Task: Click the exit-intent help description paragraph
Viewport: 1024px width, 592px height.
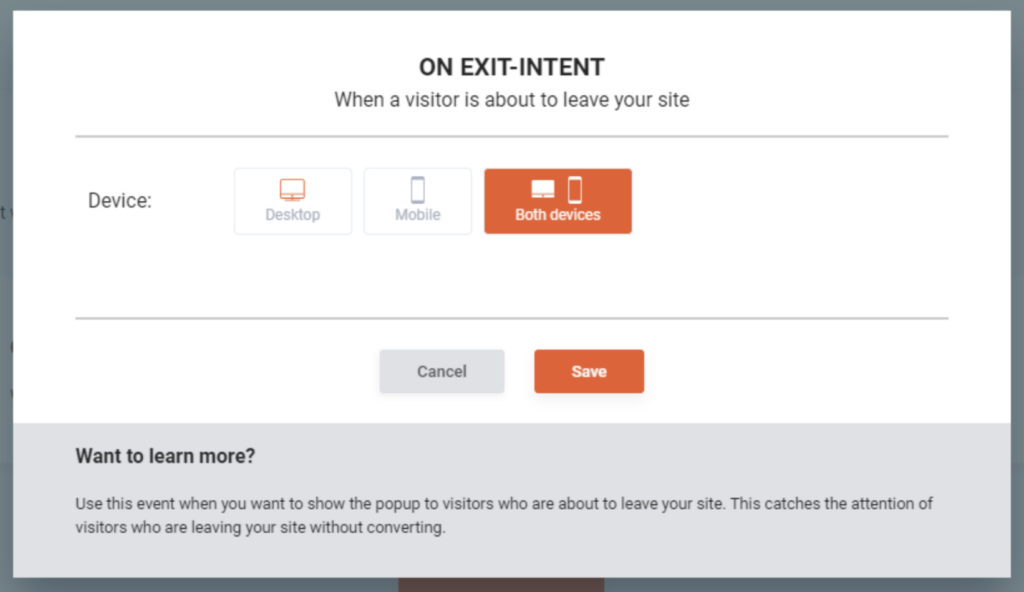Action: [504, 515]
